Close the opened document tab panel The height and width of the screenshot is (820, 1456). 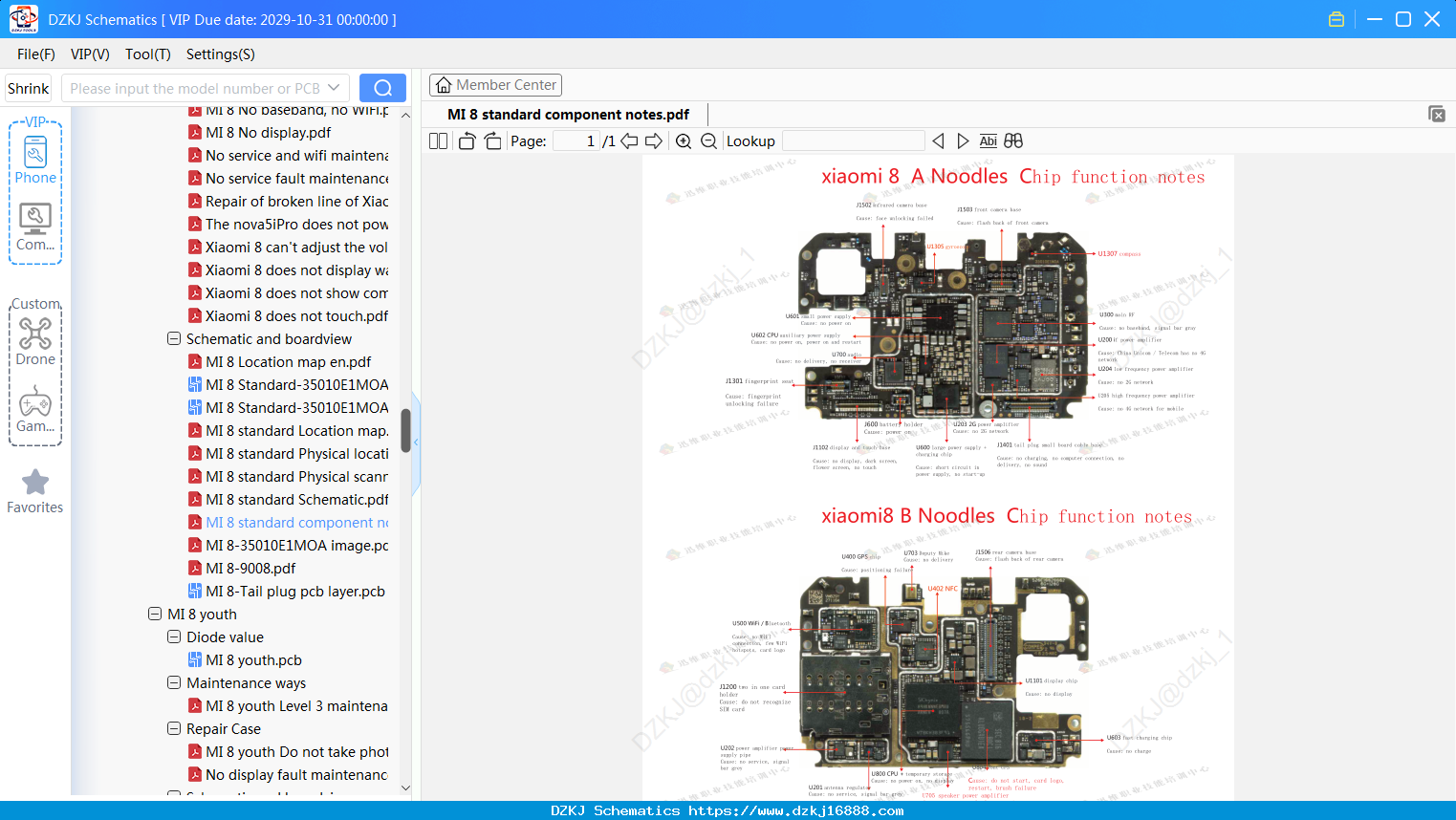(x=1437, y=114)
